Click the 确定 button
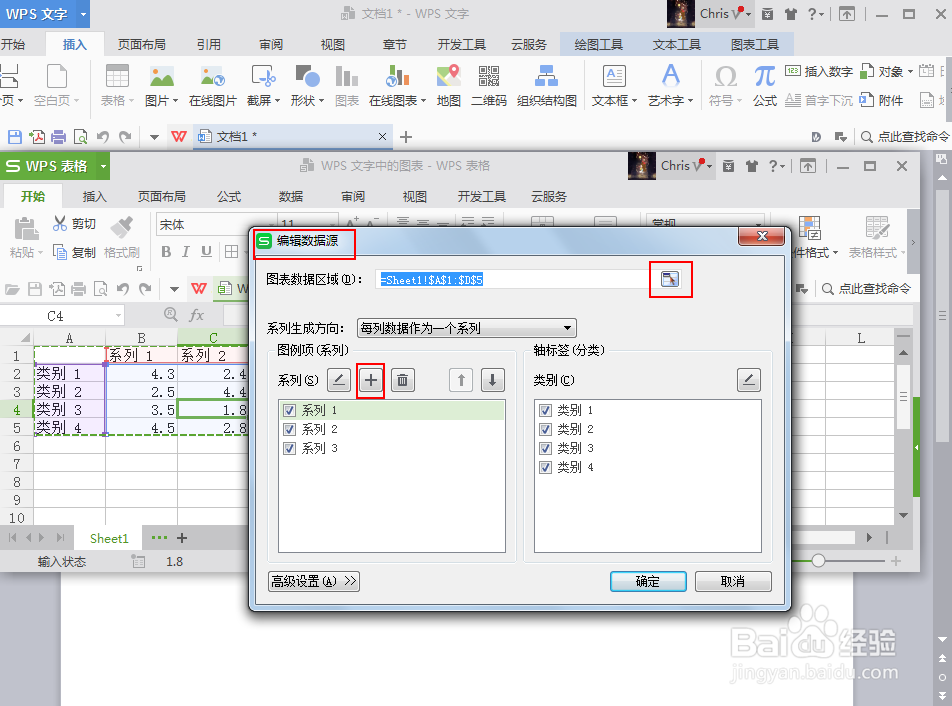The image size is (952, 706). point(648,581)
